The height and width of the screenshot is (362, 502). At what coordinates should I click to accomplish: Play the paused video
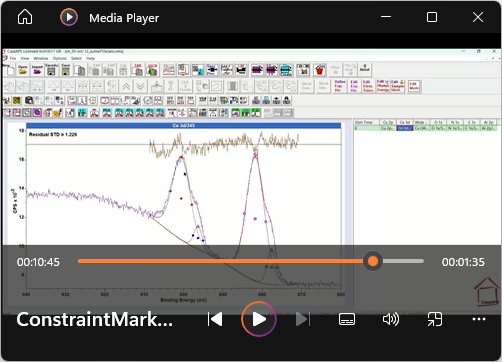pyautogui.click(x=259, y=319)
